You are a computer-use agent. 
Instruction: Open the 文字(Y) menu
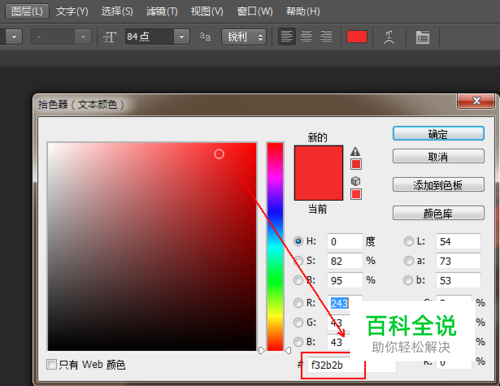(72, 11)
